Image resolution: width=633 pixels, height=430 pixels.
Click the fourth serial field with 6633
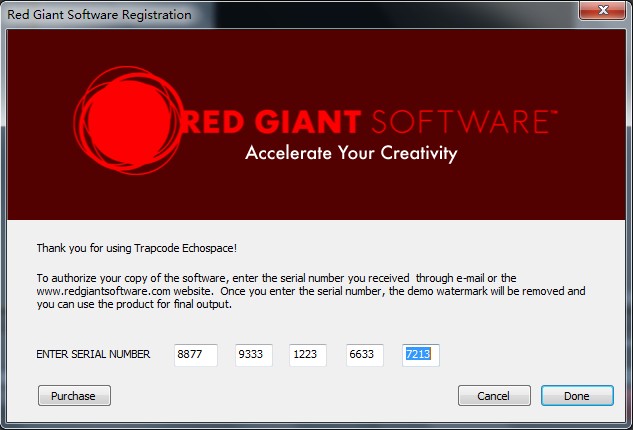[364, 354]
